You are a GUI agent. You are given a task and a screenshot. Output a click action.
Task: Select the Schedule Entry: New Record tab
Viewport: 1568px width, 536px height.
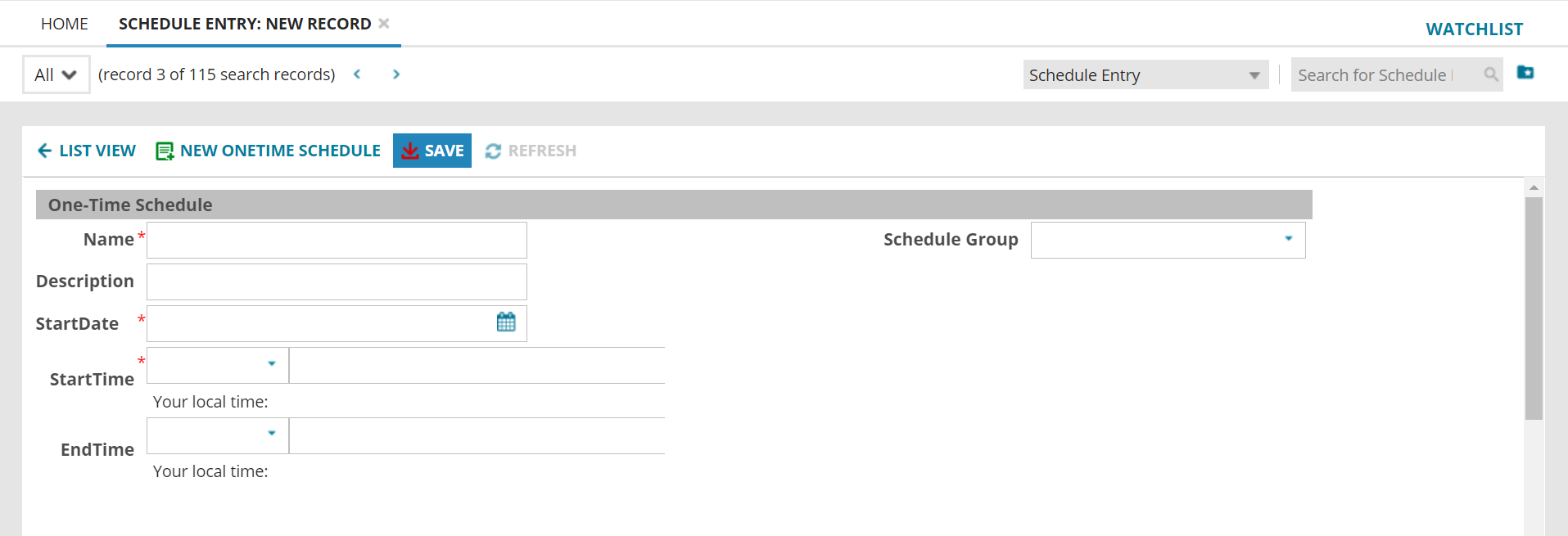pos(244,24)
